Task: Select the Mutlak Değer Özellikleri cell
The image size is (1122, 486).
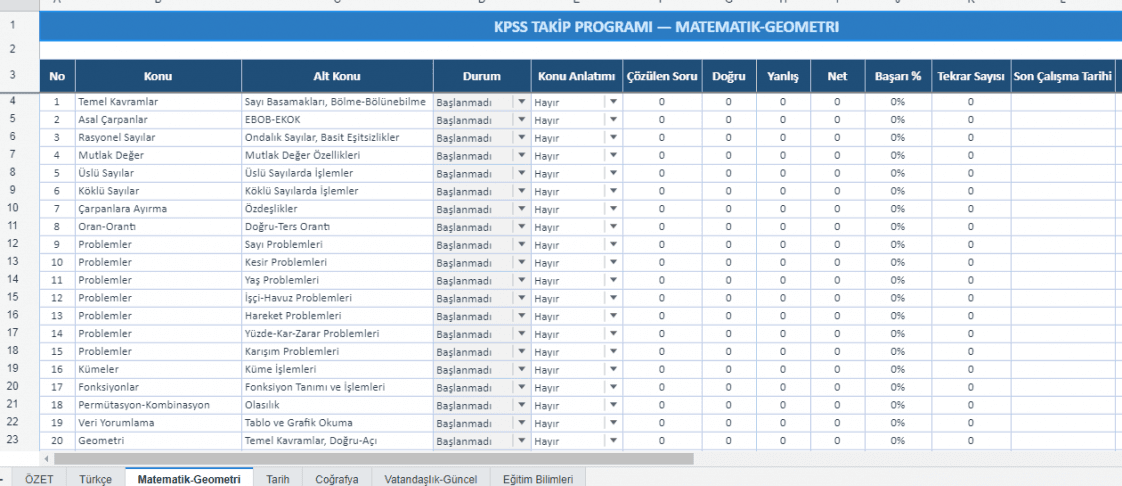Action: [337, 155]
